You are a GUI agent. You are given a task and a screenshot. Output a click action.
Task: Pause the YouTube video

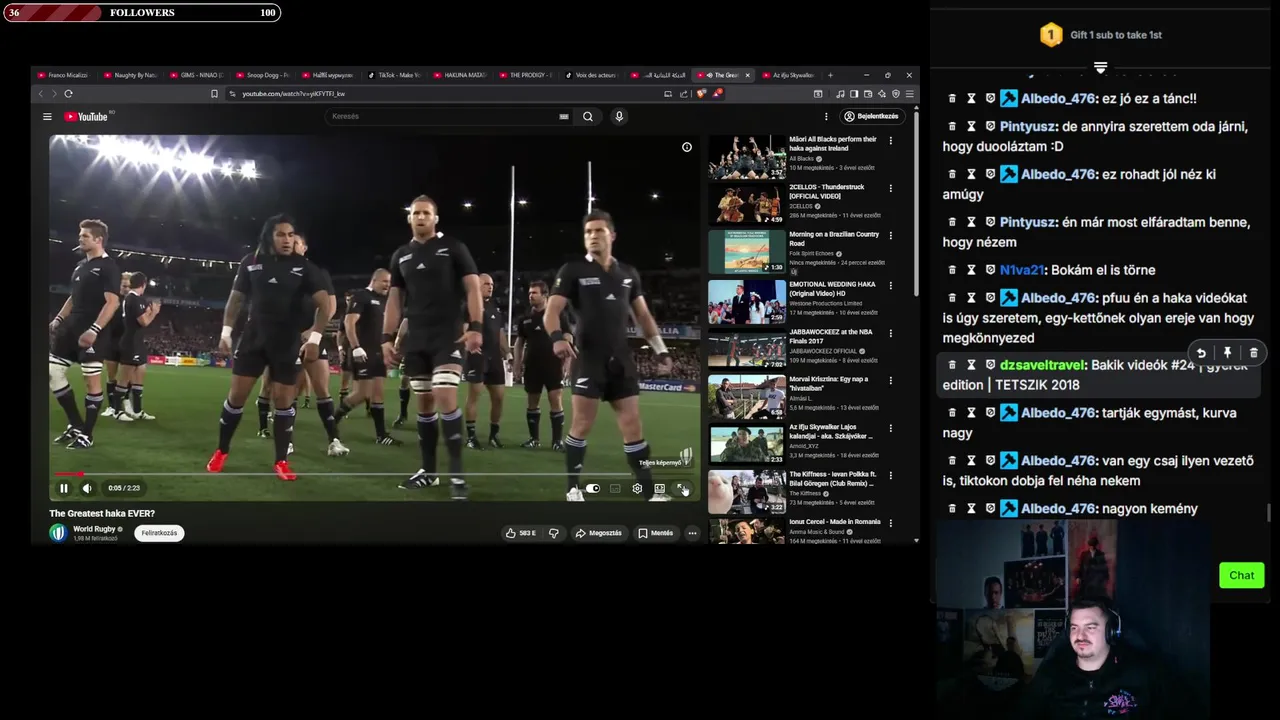(63, 488)
